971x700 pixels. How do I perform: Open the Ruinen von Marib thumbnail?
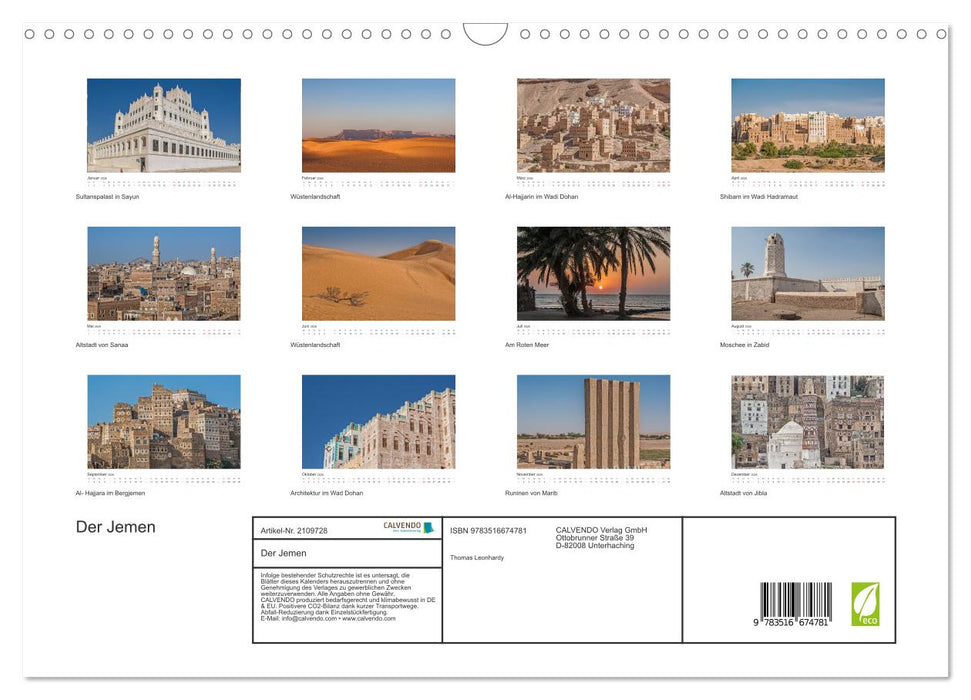[593, 421]
